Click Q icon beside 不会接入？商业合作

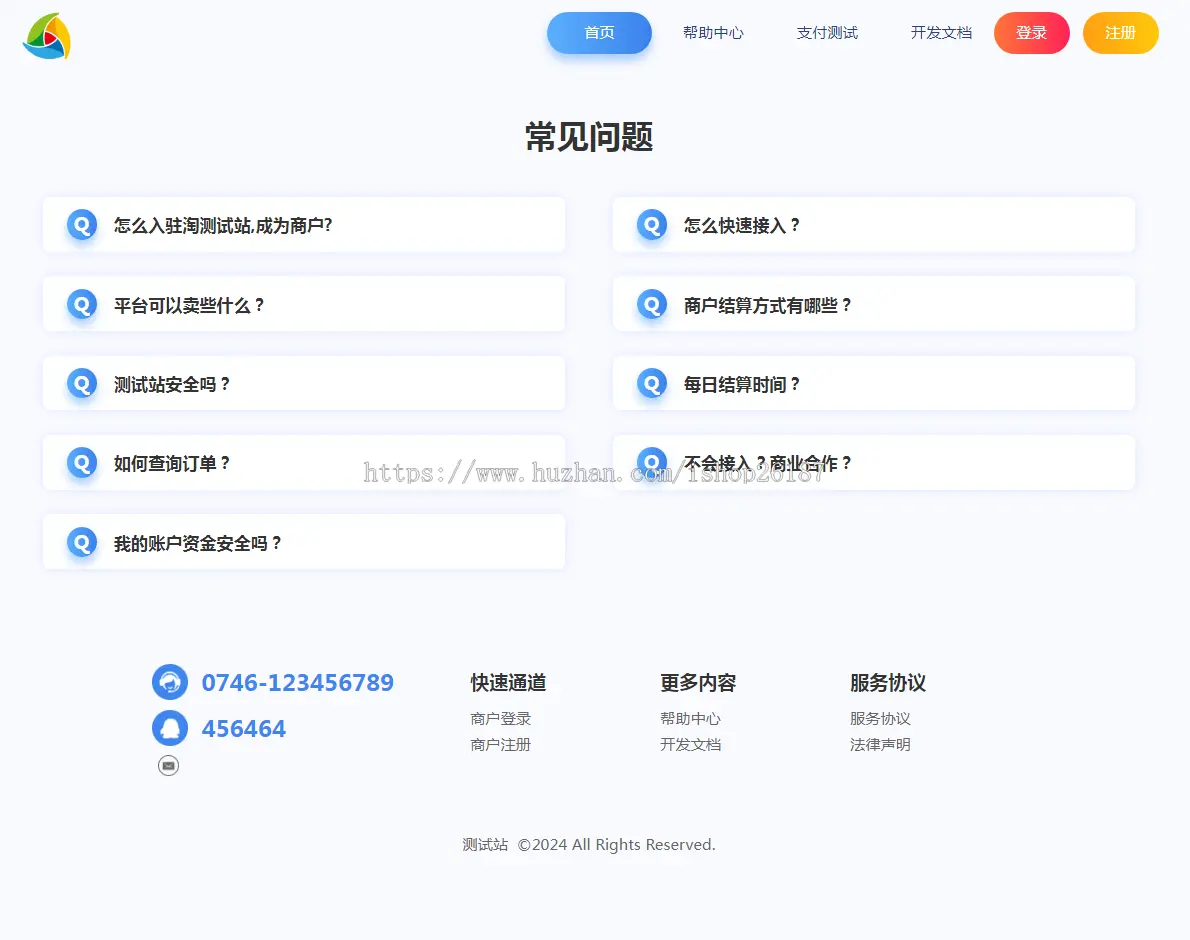click(x=652, y=463)
